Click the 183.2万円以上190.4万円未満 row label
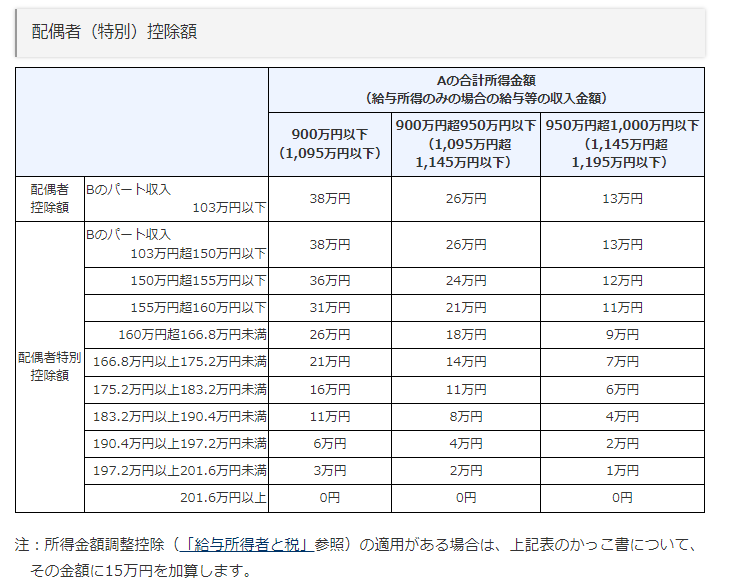Image resolution: width=732 pixels, height=579 pixels. [x=176, y=417]
